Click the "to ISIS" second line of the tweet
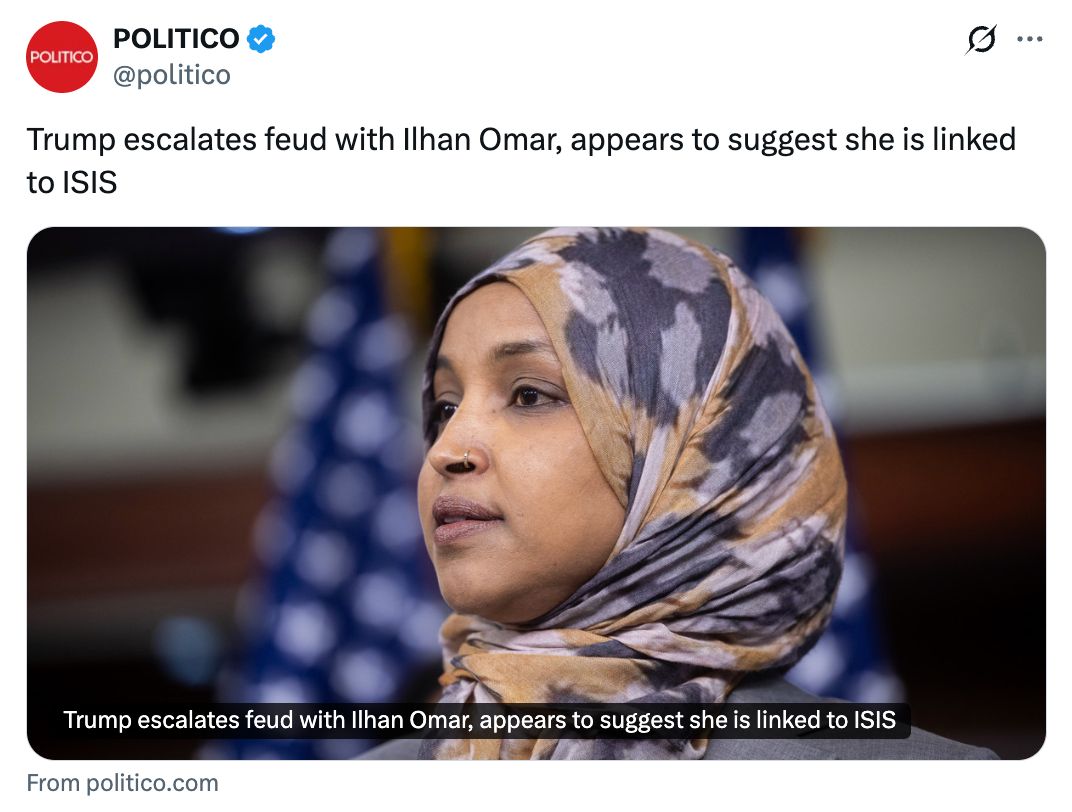 click(72, 182)
